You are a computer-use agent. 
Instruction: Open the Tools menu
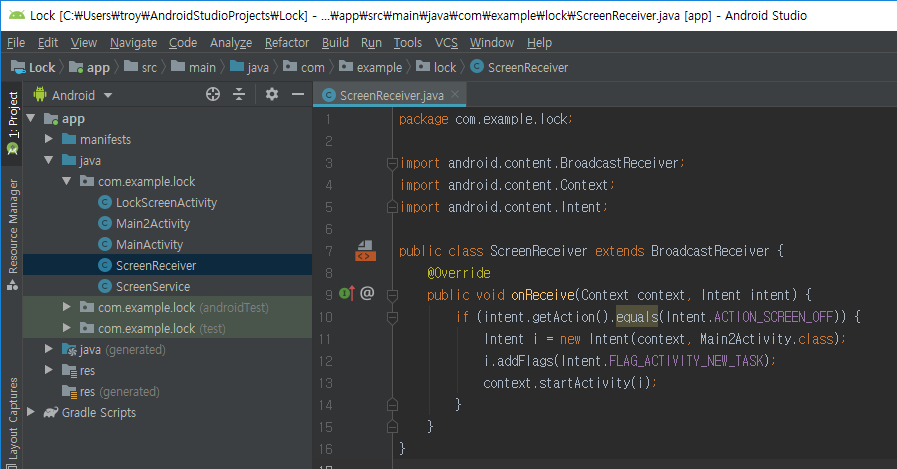408,43
